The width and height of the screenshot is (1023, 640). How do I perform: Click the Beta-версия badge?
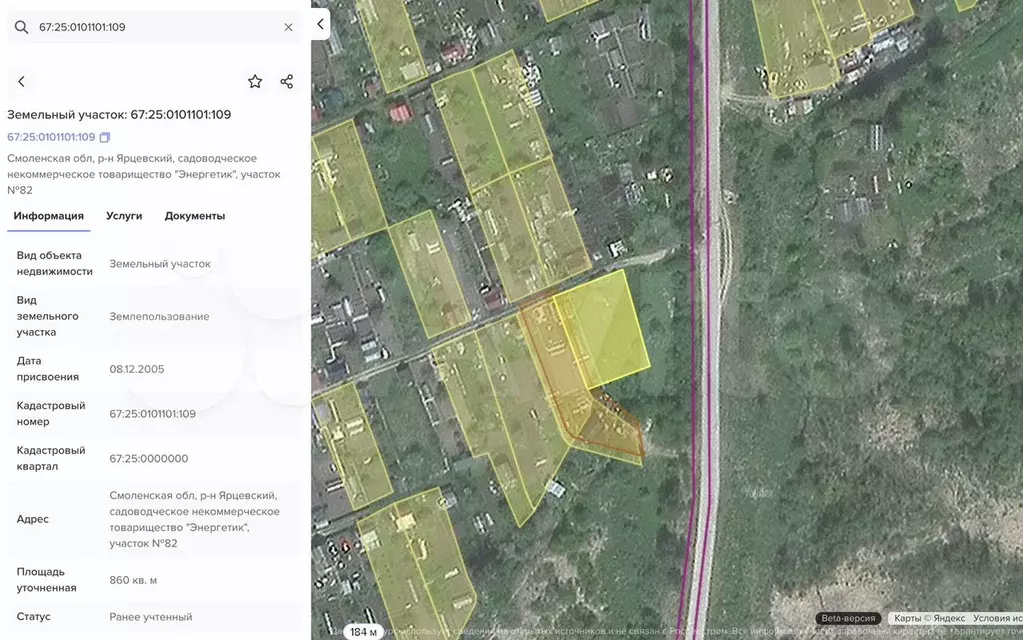pyautogui.click(x=848, y=618)
